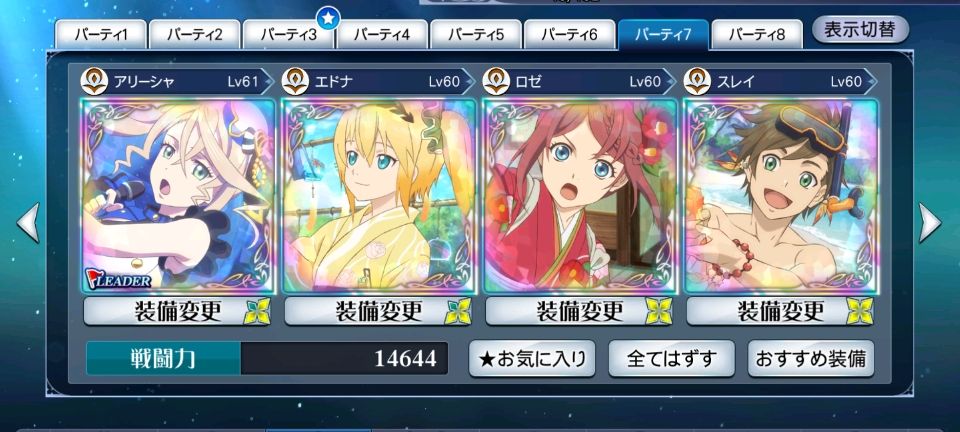Go to the next party with the right arrow
The height and width of the screenshot is (432, 960).
930,223
